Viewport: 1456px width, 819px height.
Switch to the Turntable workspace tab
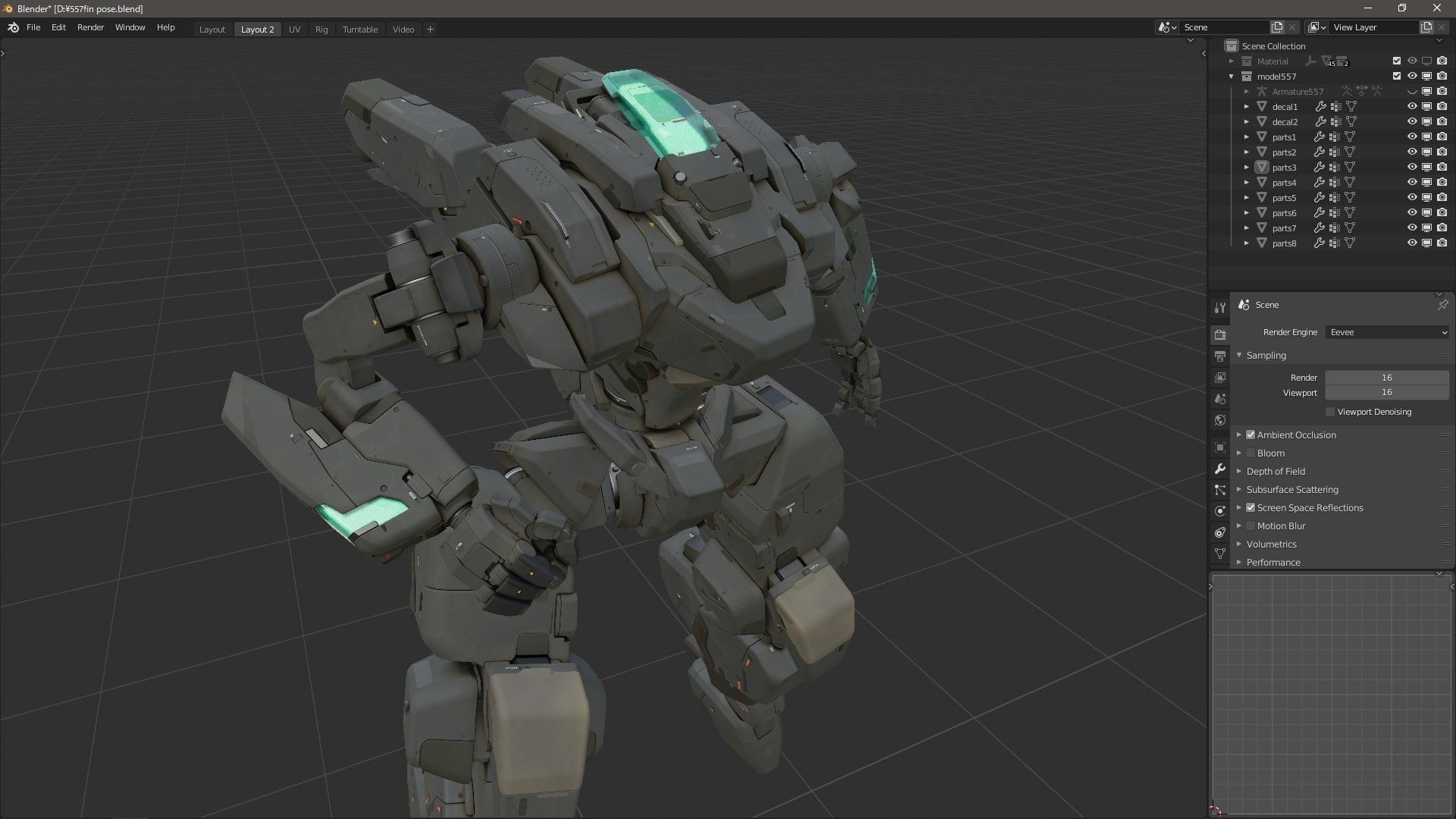click(x=359, y=30)
